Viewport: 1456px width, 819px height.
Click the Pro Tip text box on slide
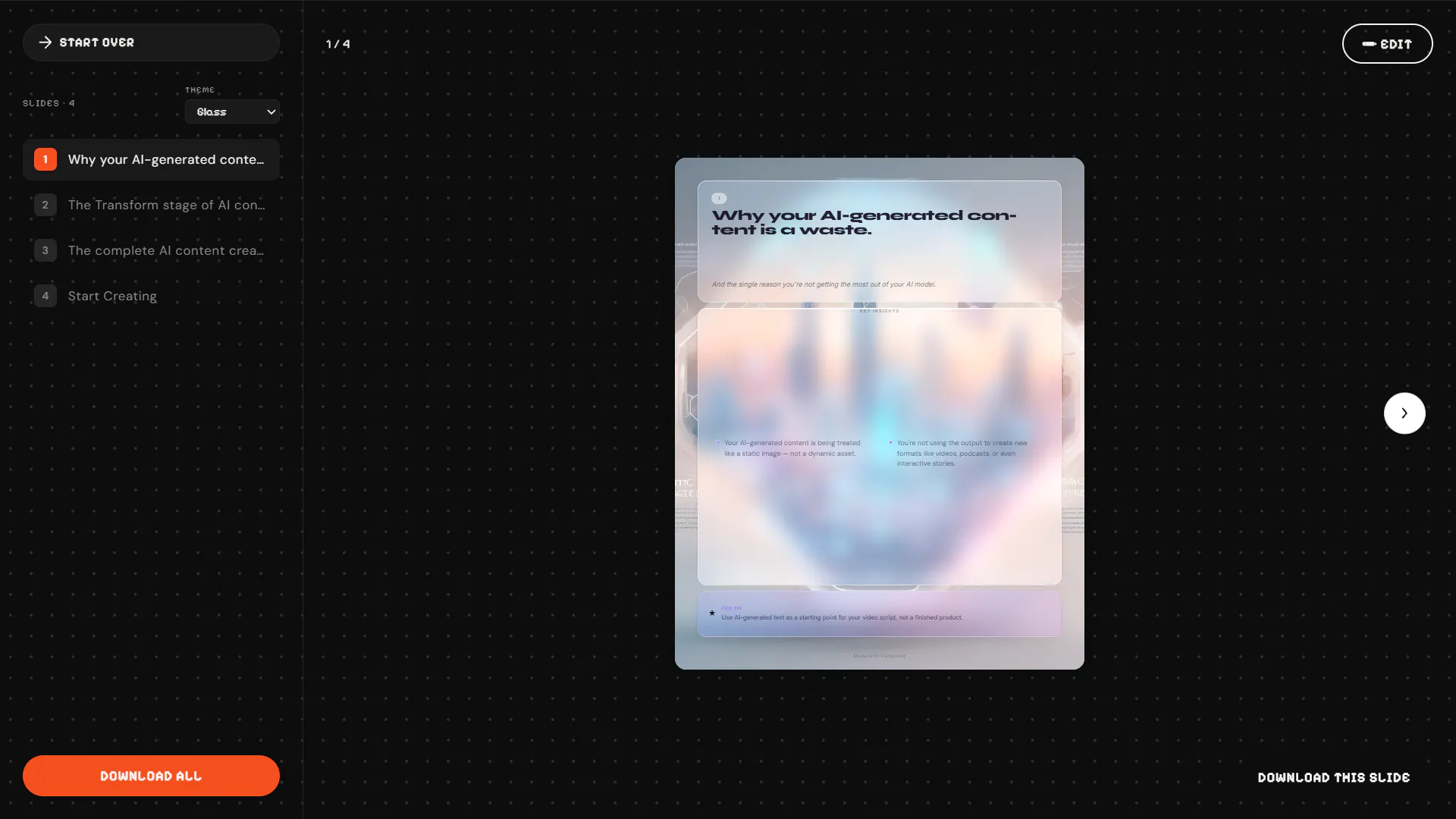click(x=880, y=613)
